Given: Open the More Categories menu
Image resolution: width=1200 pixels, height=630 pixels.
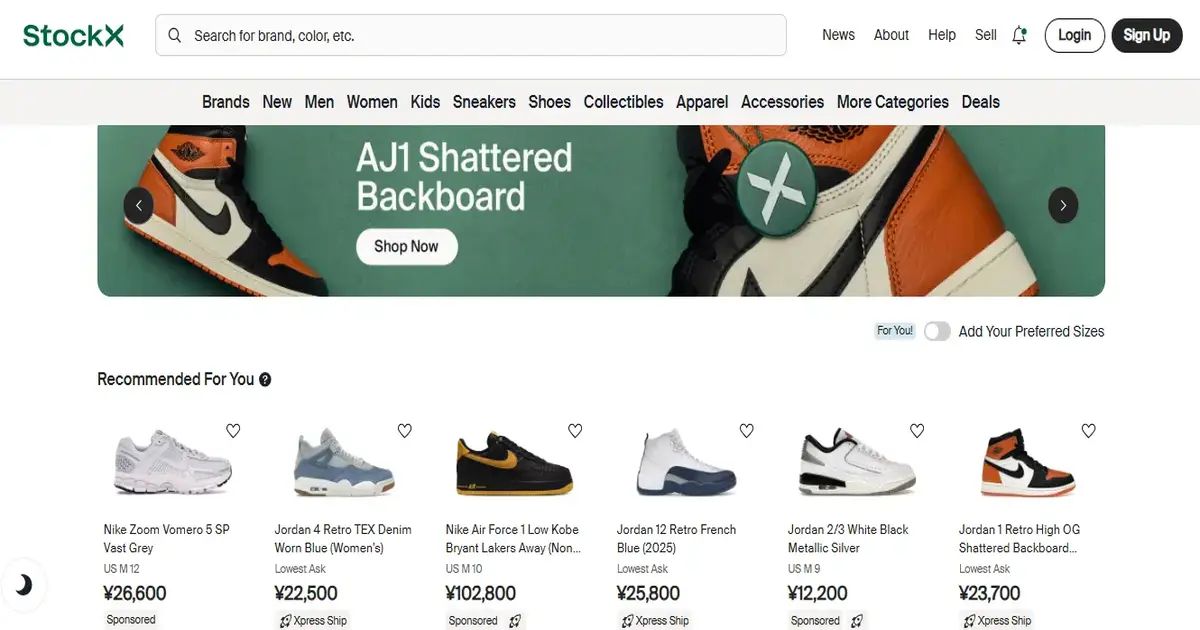Looking at the screenshot, I should [892, 102].
